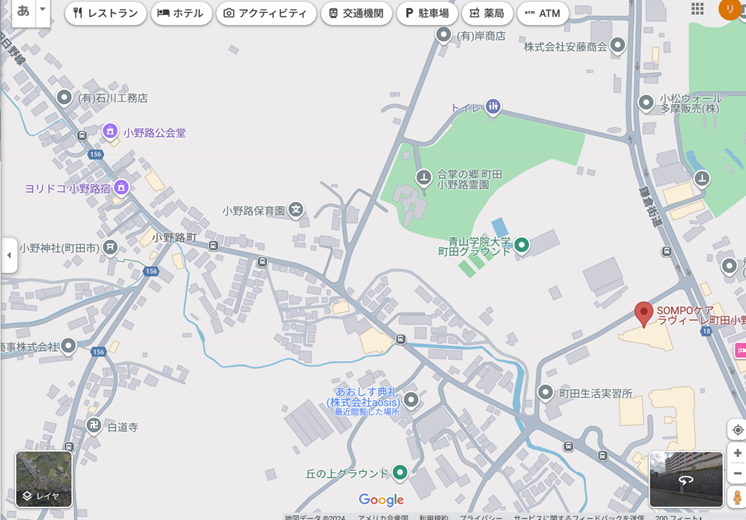Show 駐車場 parking locations

(427, 13)
